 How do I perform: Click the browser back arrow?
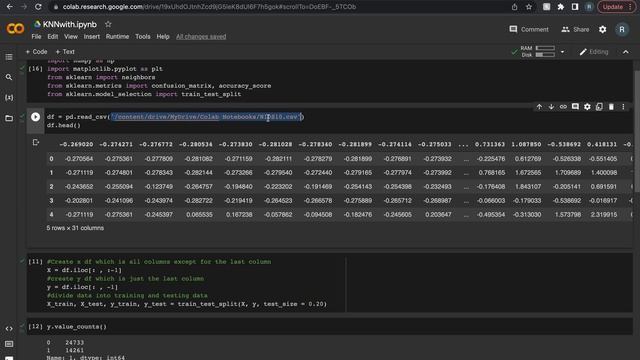click(9, 7)
